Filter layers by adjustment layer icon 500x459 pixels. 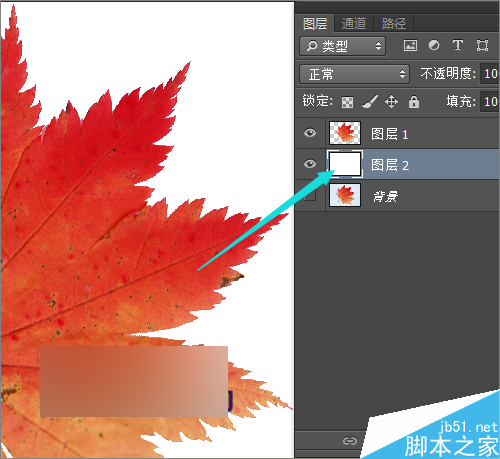(x=434, y=45)
